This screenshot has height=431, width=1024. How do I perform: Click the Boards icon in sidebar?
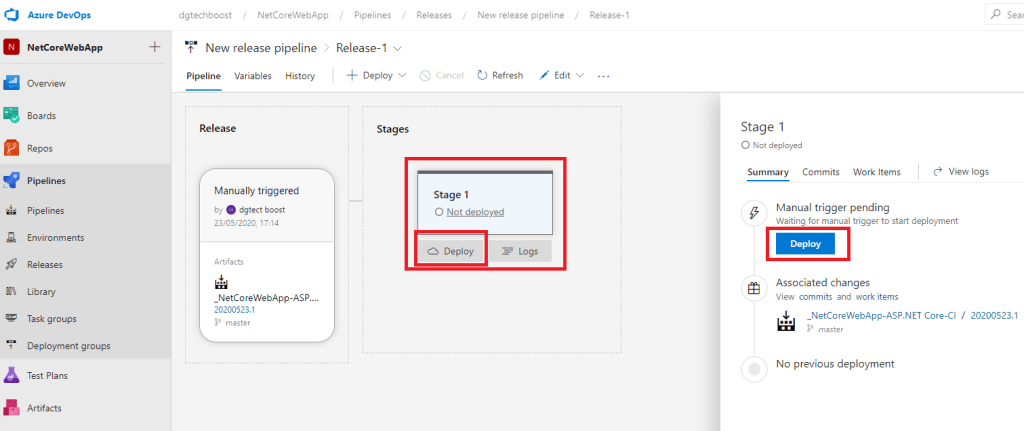[13, 116]
